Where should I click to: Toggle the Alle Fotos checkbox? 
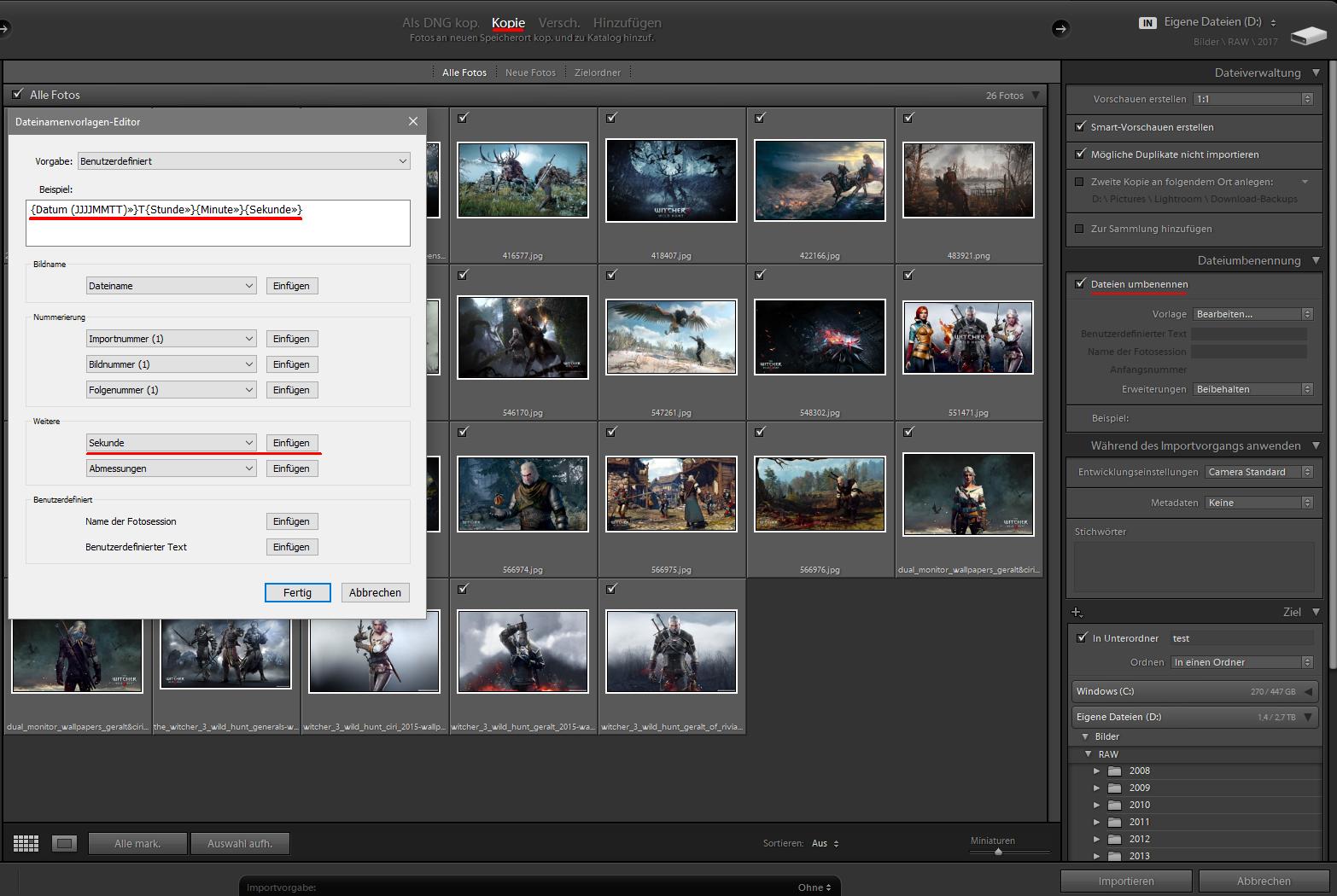(18, 95)
